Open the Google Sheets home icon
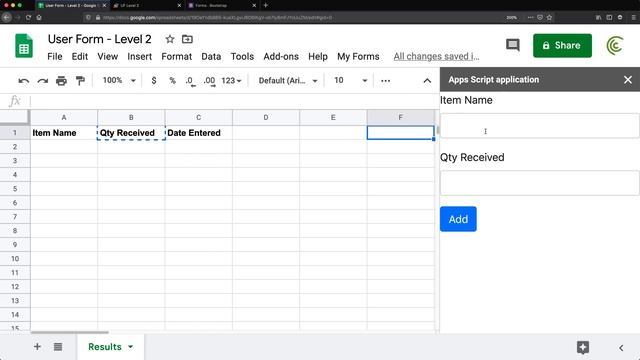This screenshot has width=640, height=360. [24, 46]
